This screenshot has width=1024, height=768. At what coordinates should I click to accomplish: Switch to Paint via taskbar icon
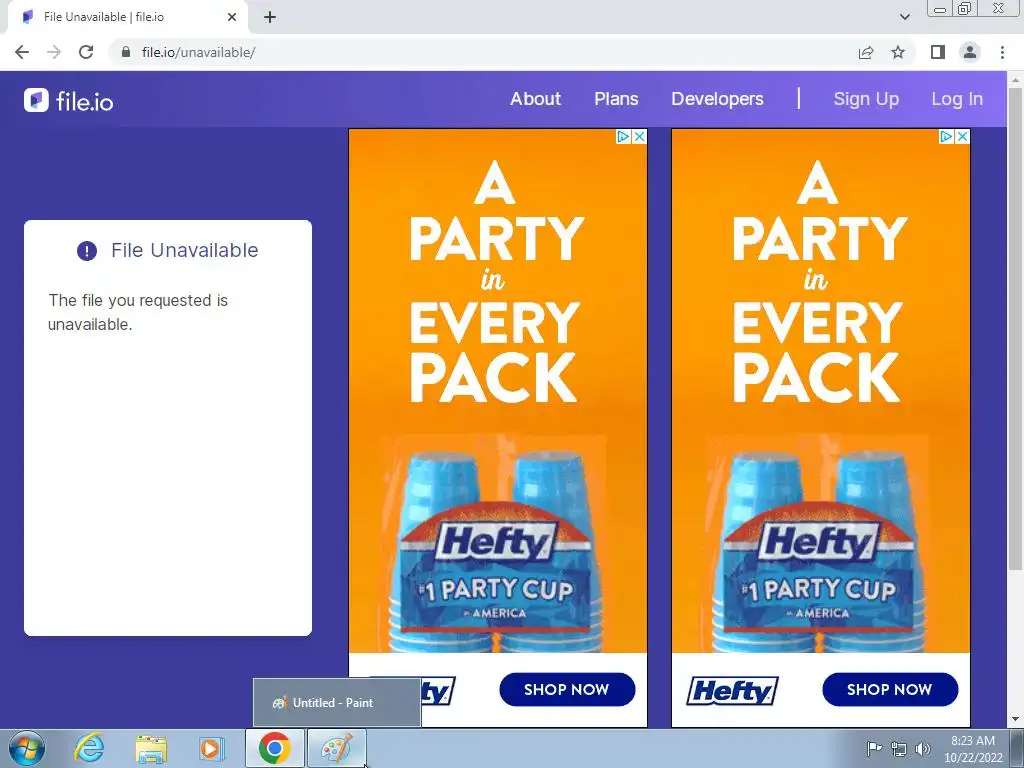click(x=337, y=748)
